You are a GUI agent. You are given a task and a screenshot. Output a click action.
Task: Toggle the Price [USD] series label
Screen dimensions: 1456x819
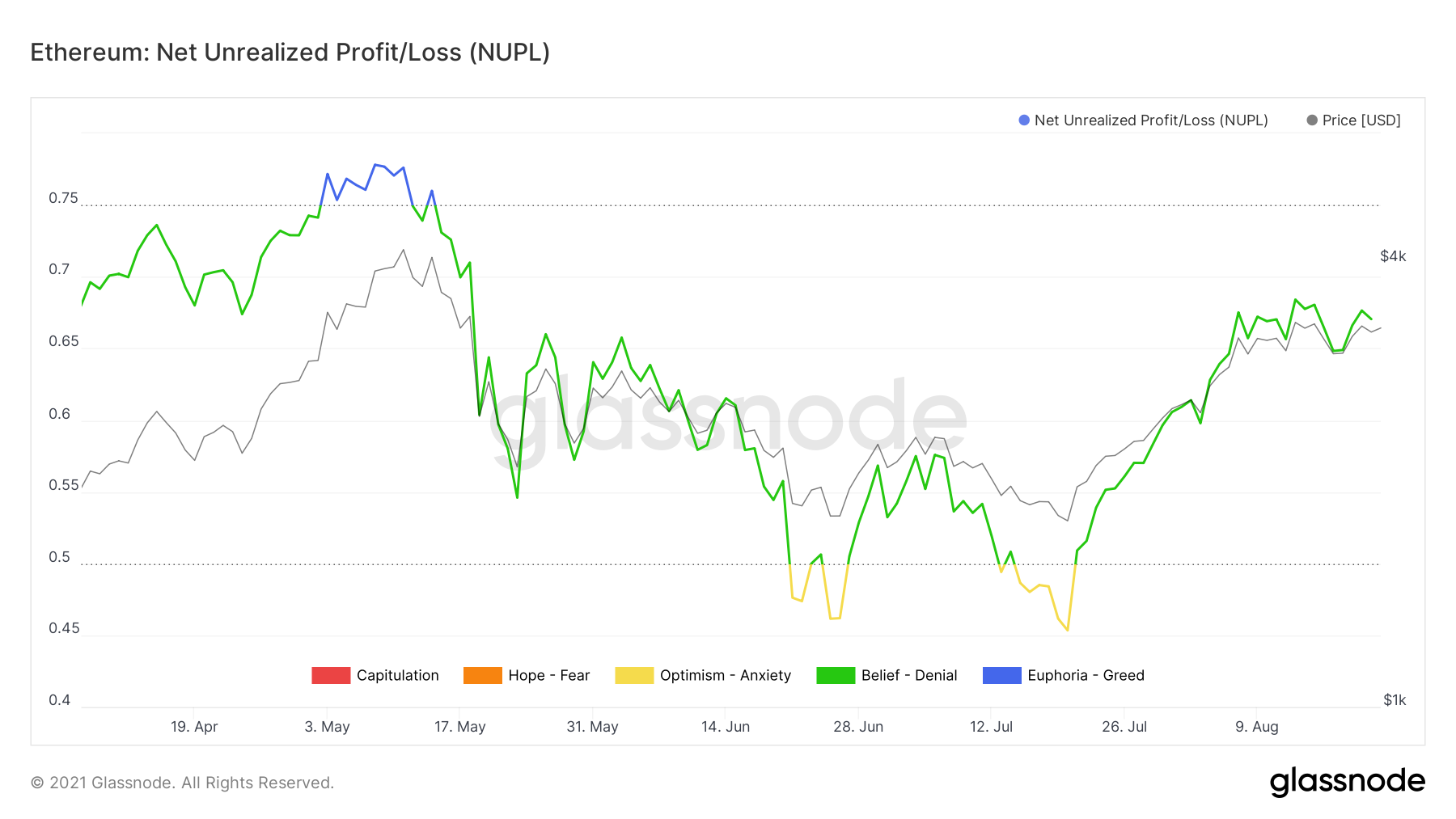[x=1361, y=120]
